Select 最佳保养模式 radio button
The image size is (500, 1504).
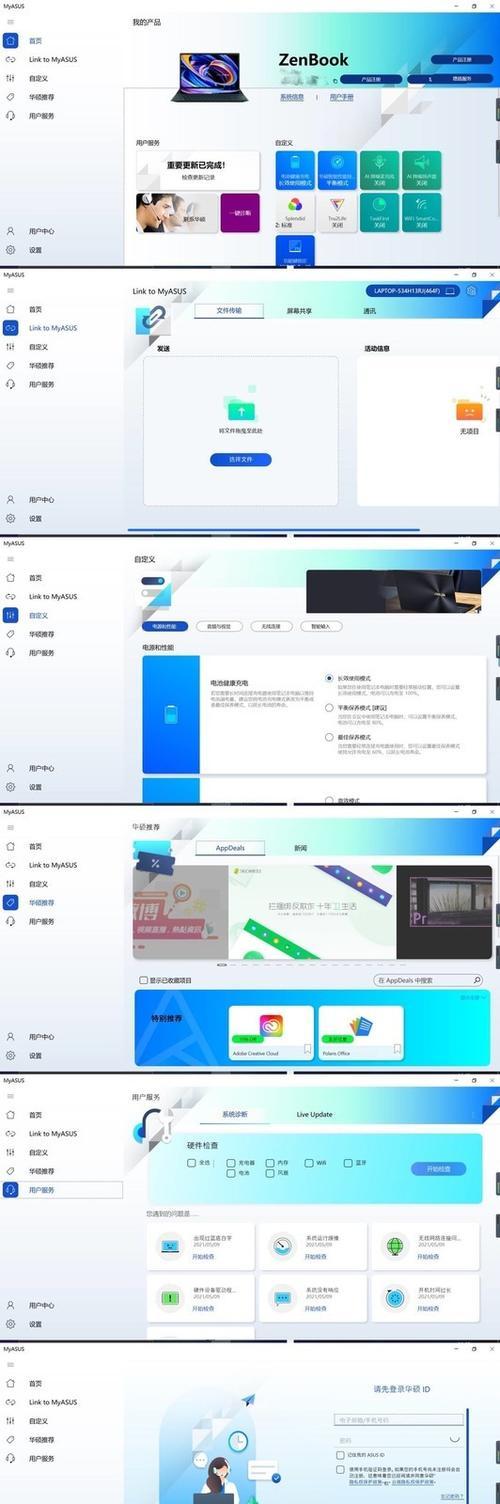pyautogui.click(x=329, y=737)
